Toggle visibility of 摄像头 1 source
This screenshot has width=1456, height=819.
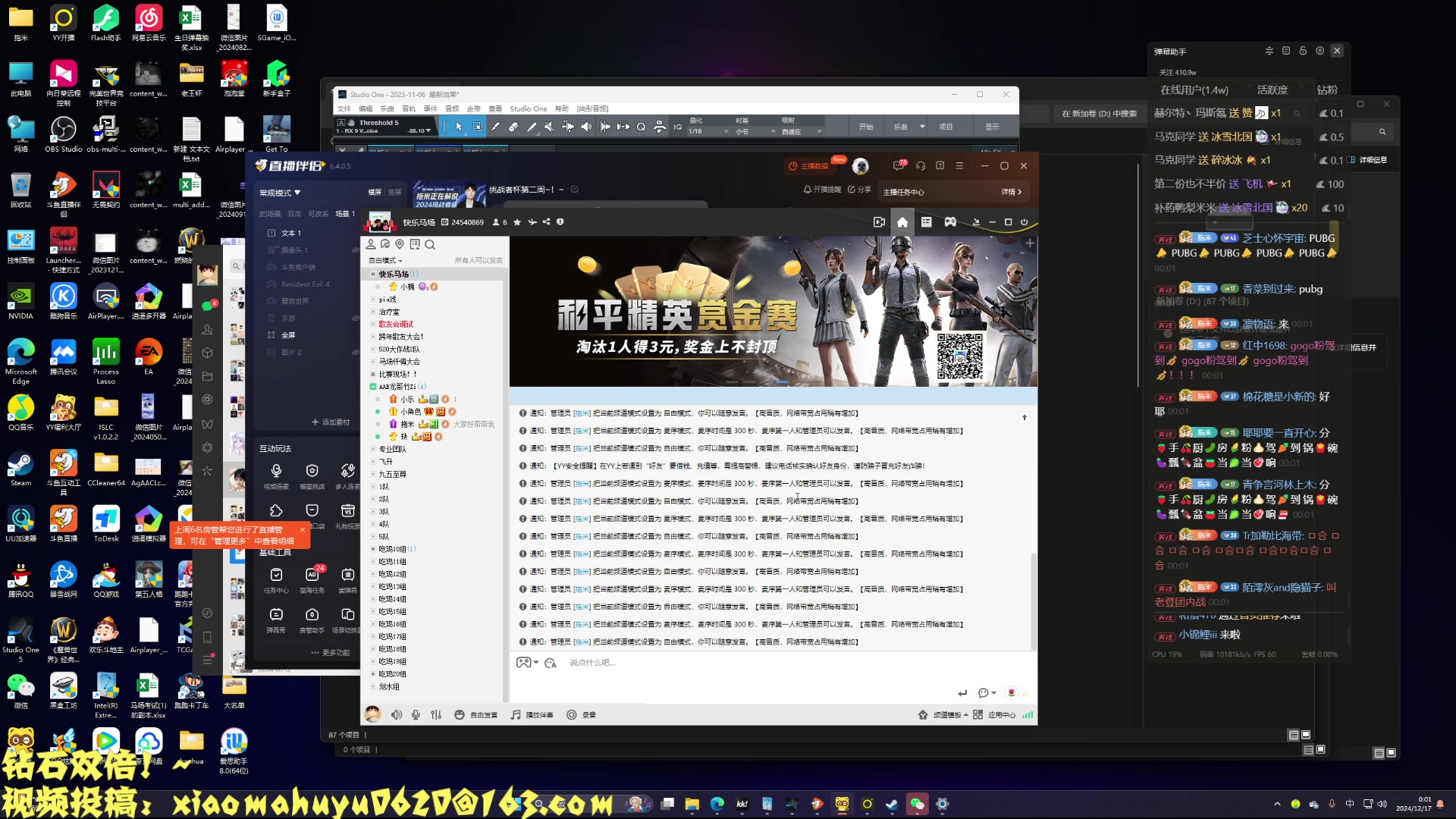355,250
